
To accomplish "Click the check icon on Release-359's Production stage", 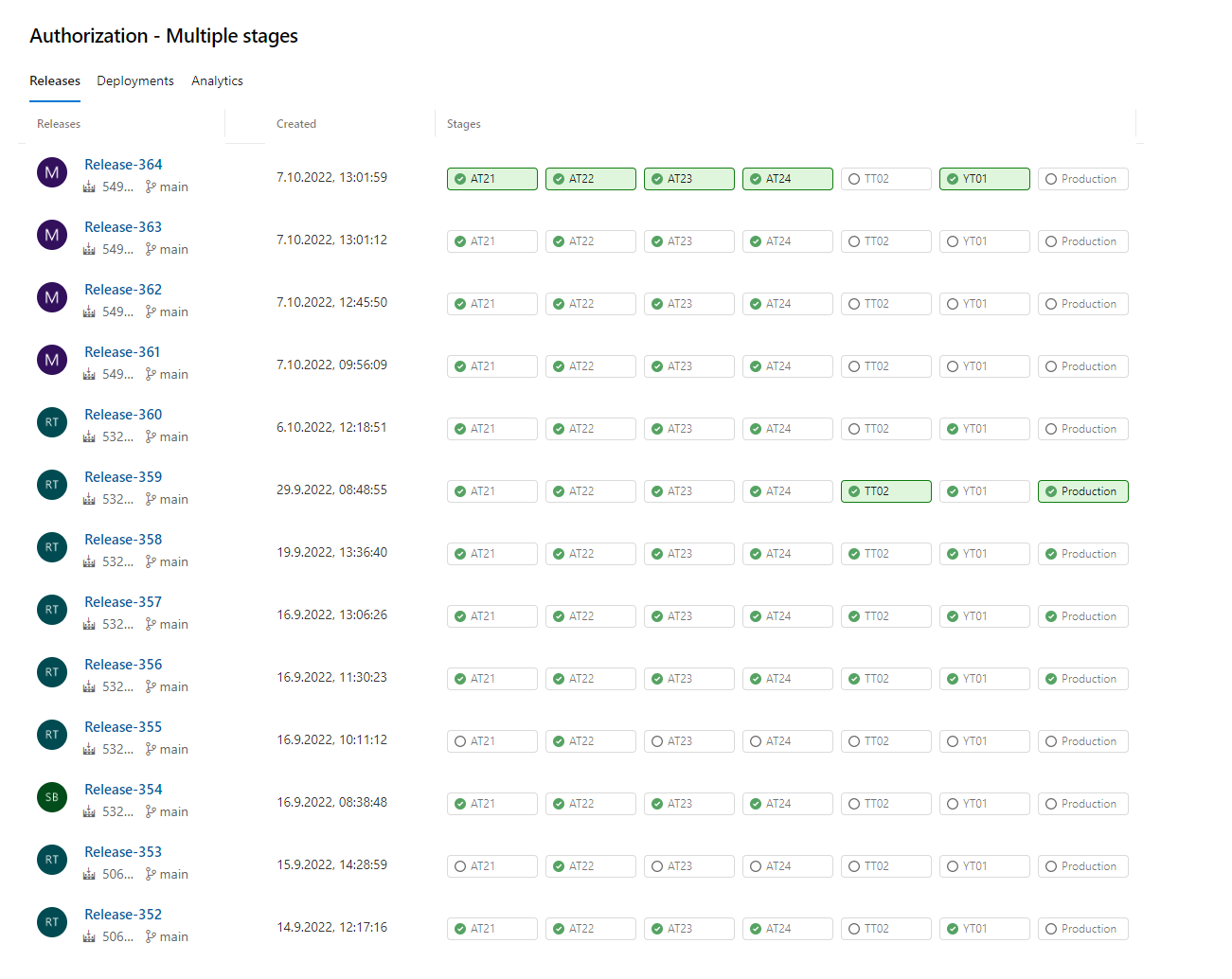I will coord(1050,491).
